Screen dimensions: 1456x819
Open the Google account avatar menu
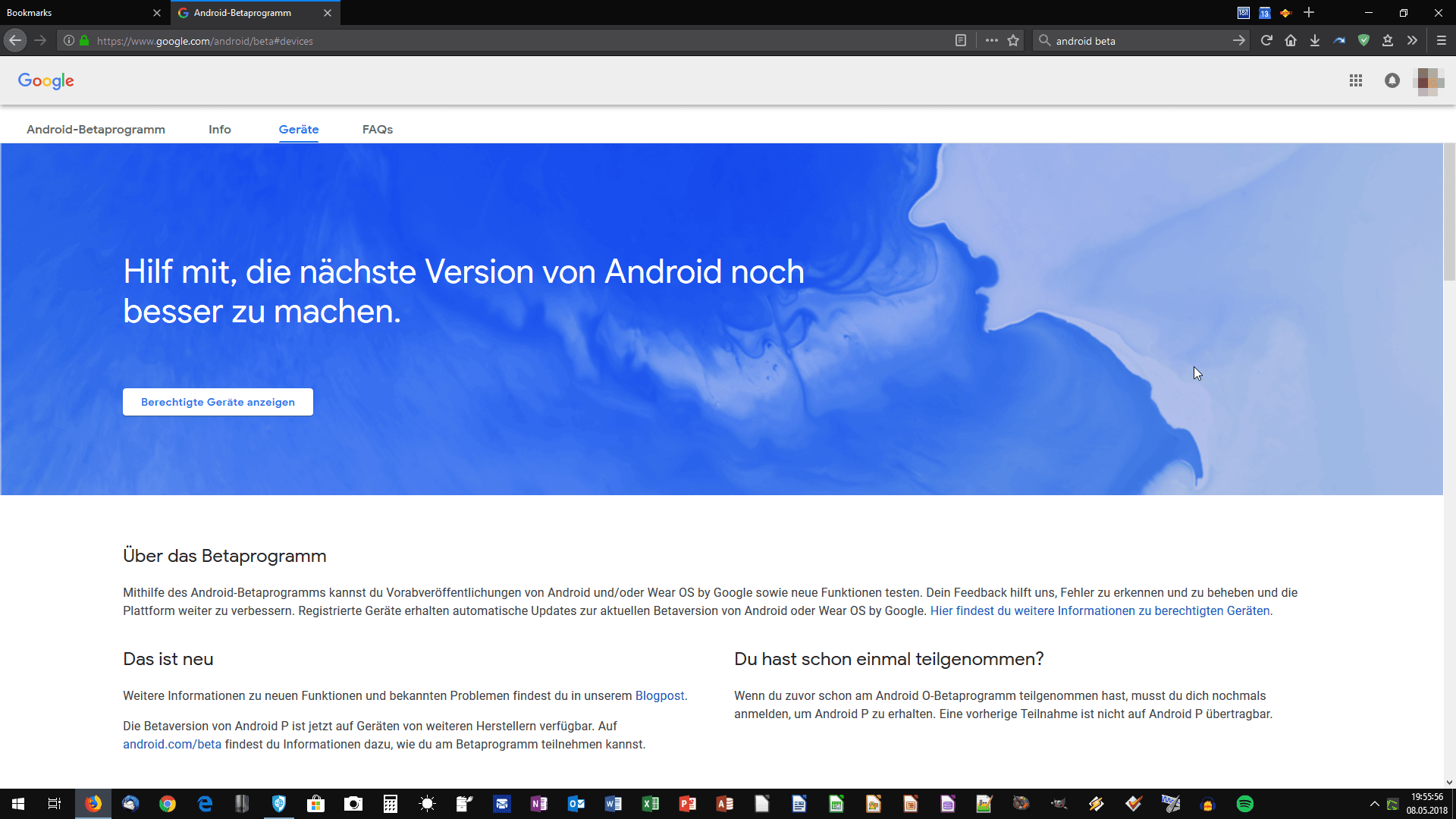pyautogui.click(x=1429, y=81)
